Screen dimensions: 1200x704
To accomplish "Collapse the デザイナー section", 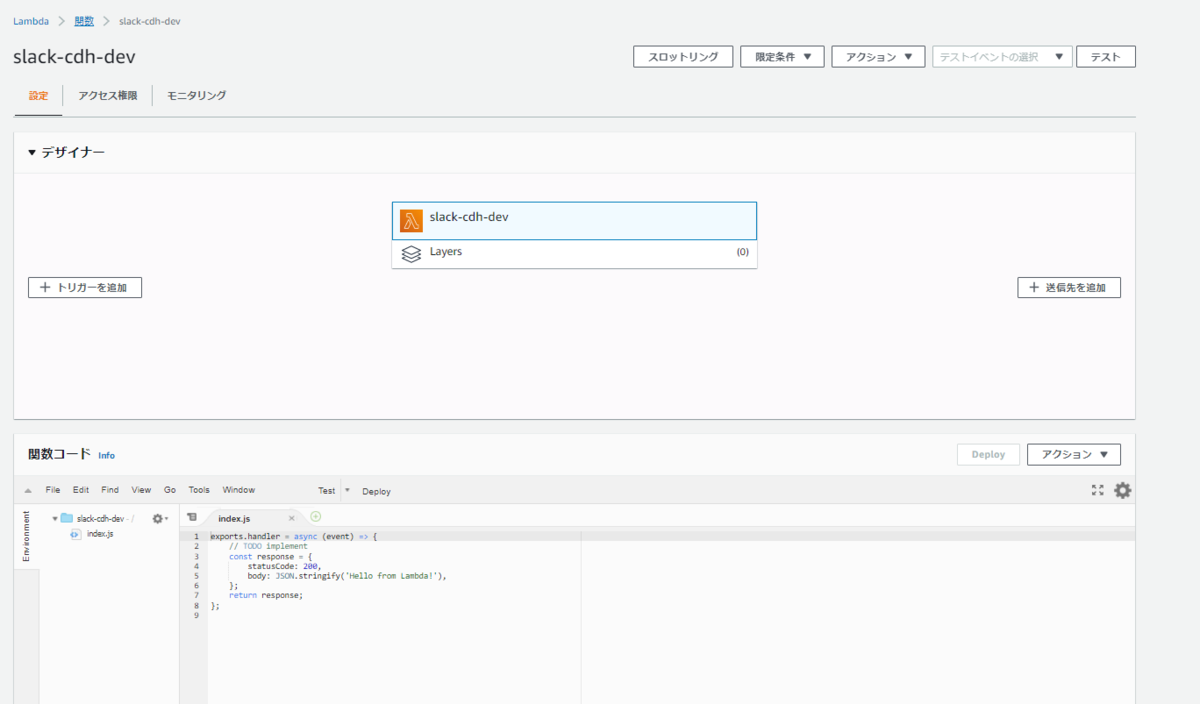I will pyautogui.click(x=32, y=153).
